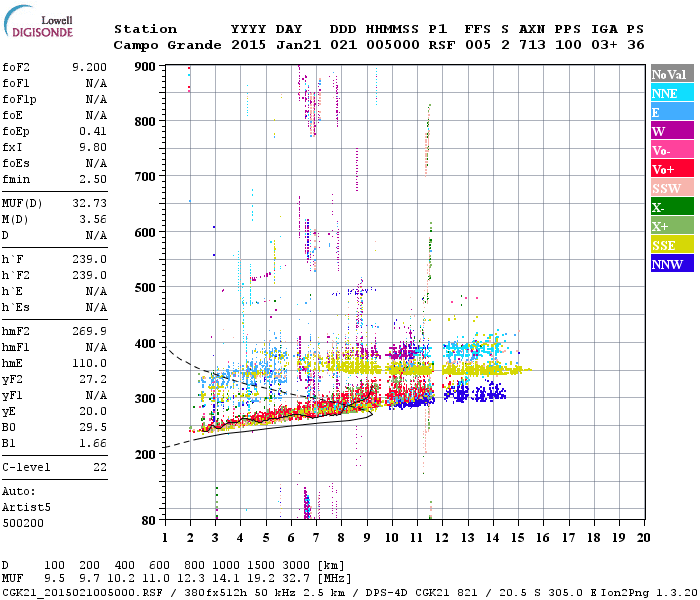Click the foF2 value 9.200

89,67
